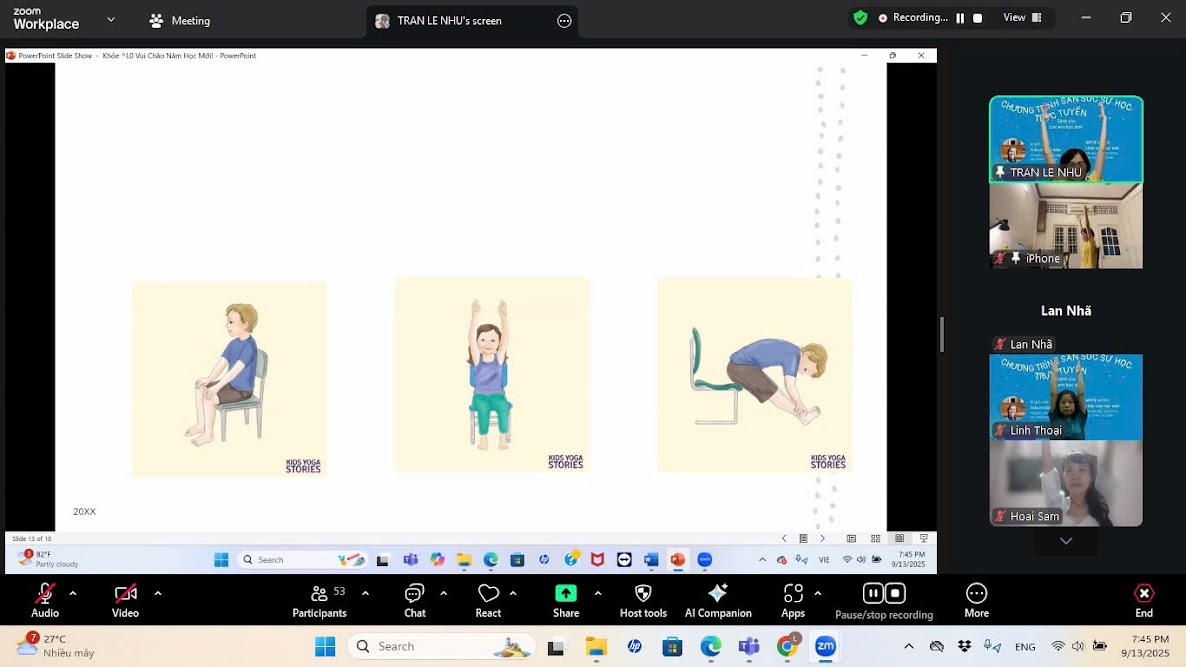Expand video options arrow beside Video
Image resolution: width=1186 pixels, height=667 pixels.
[157, 593]
